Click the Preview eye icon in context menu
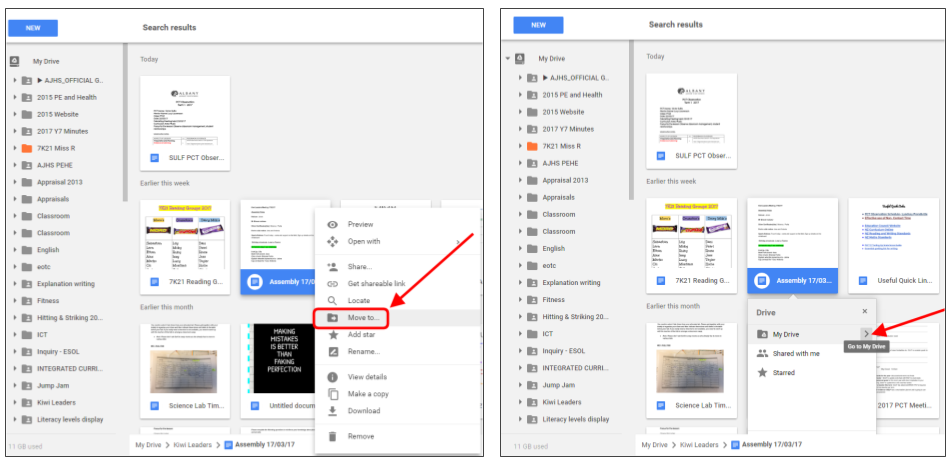Image resolution: width=949 pixels, height=466 pixels. point(332,225)
